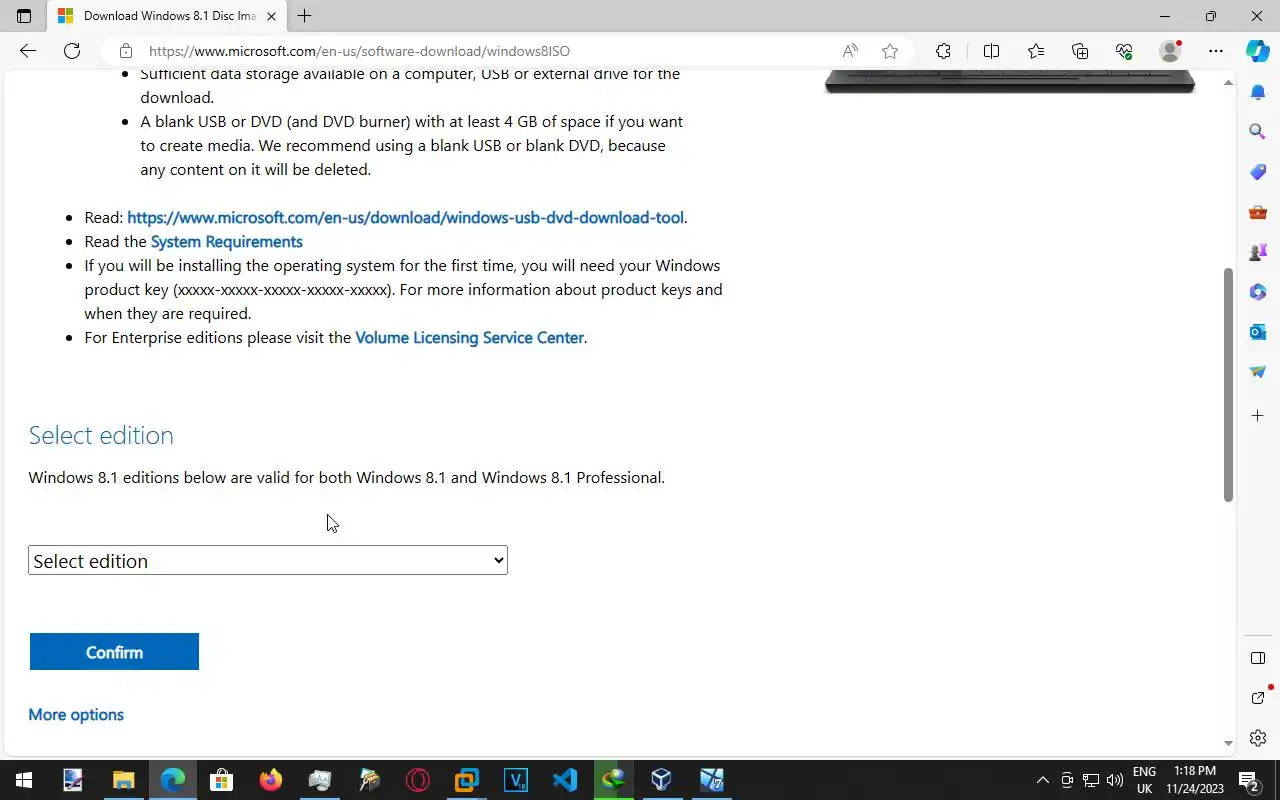Open Drop paper plane in sidebar
The height and width of the screenshot is (800, 1280).
[x=1258, y=371]
